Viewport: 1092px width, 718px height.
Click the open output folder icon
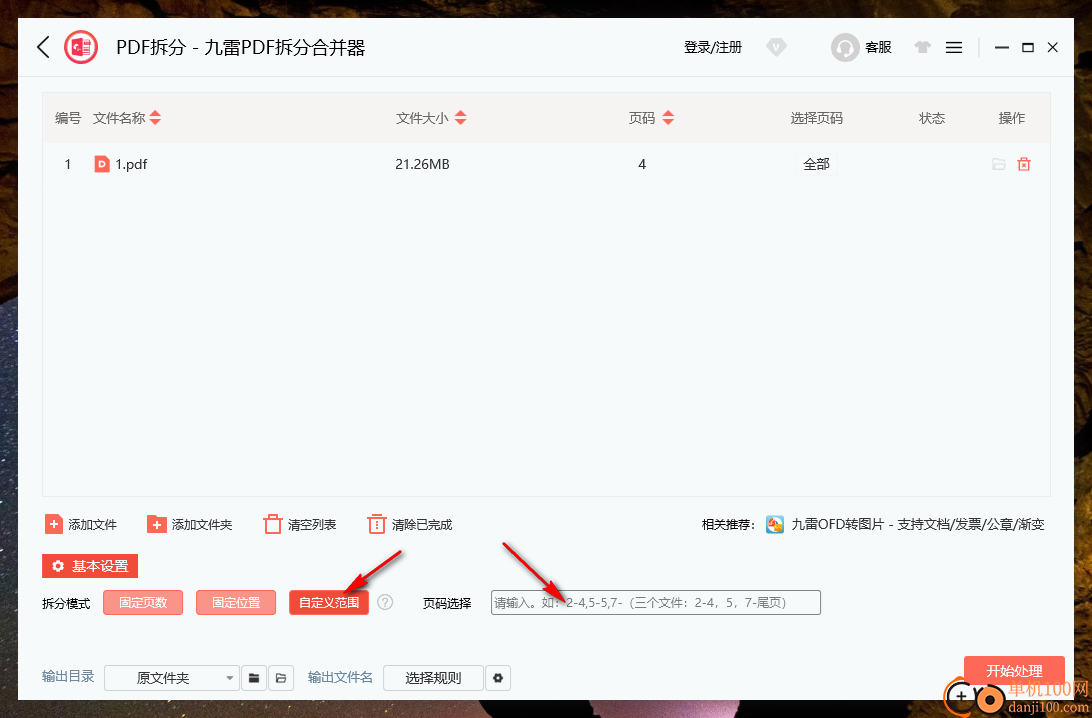pos(281,678)
